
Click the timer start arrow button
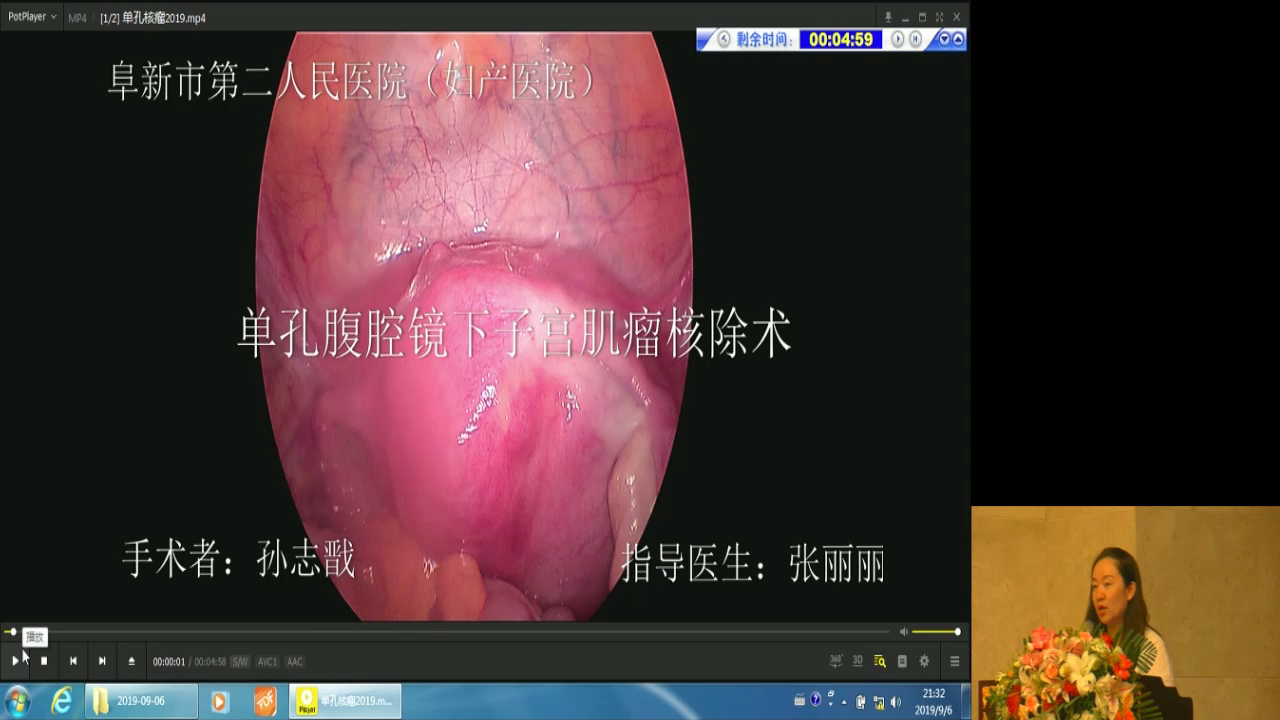(897, 40)
